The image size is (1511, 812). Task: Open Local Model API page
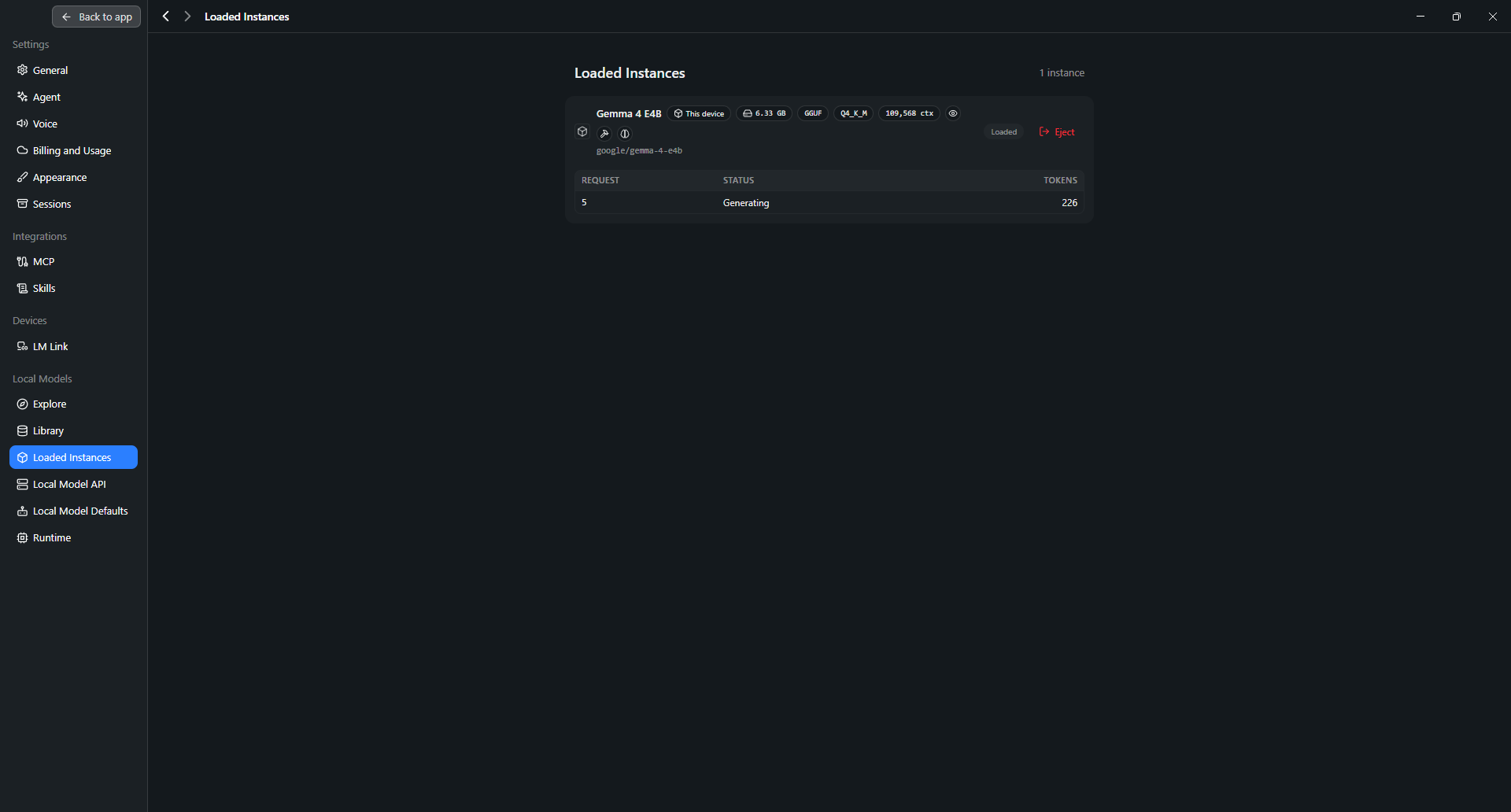point(73,484)
